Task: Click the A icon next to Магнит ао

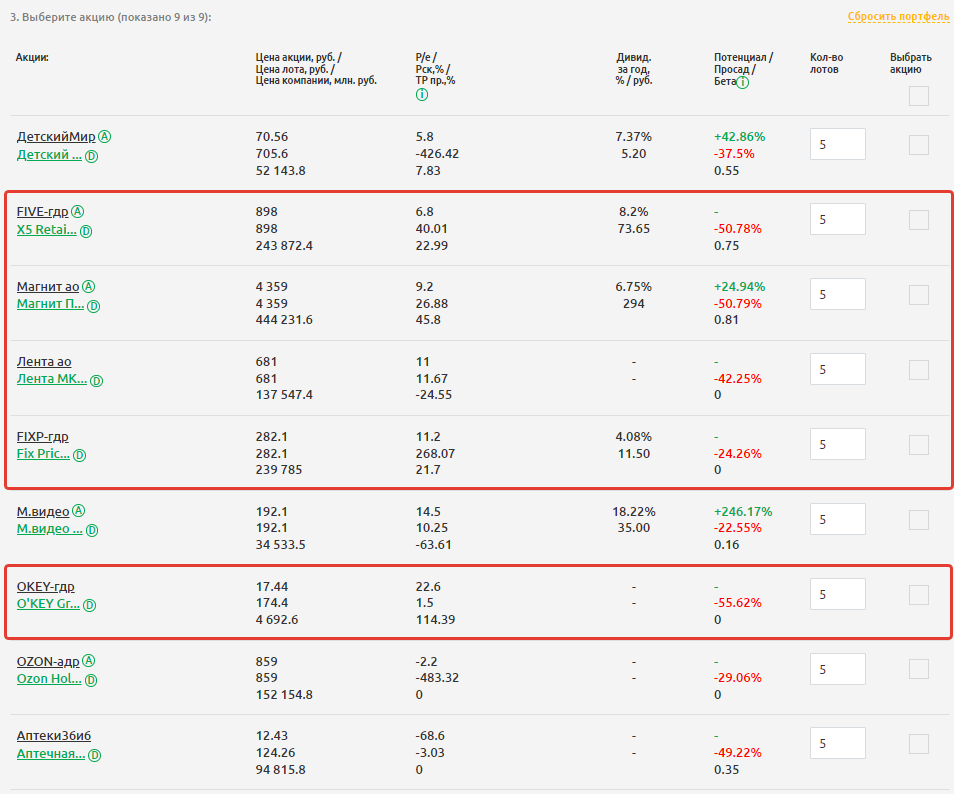Action: 89,287
